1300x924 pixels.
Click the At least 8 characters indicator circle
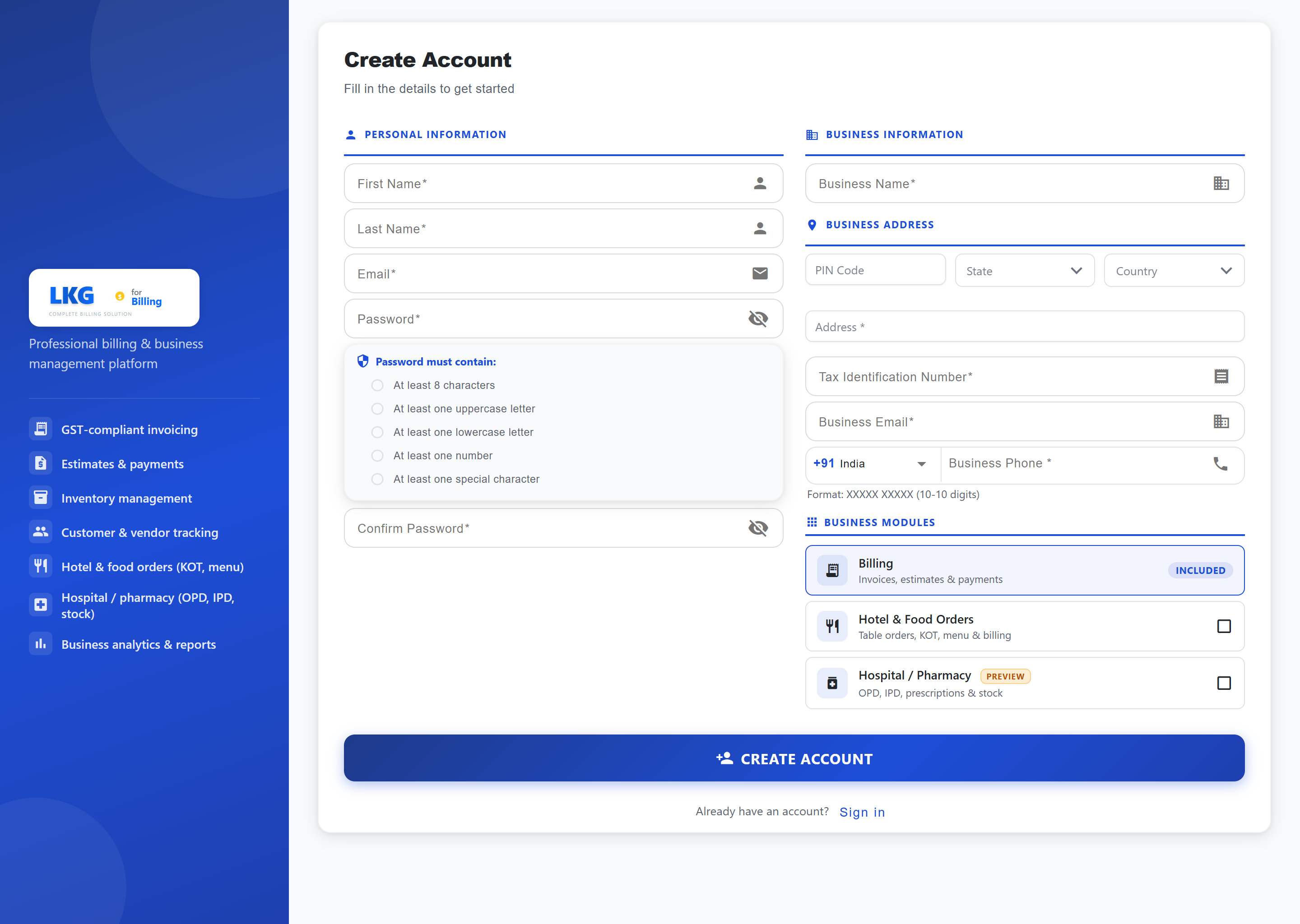pyautogui.click(x=377, y=385)
